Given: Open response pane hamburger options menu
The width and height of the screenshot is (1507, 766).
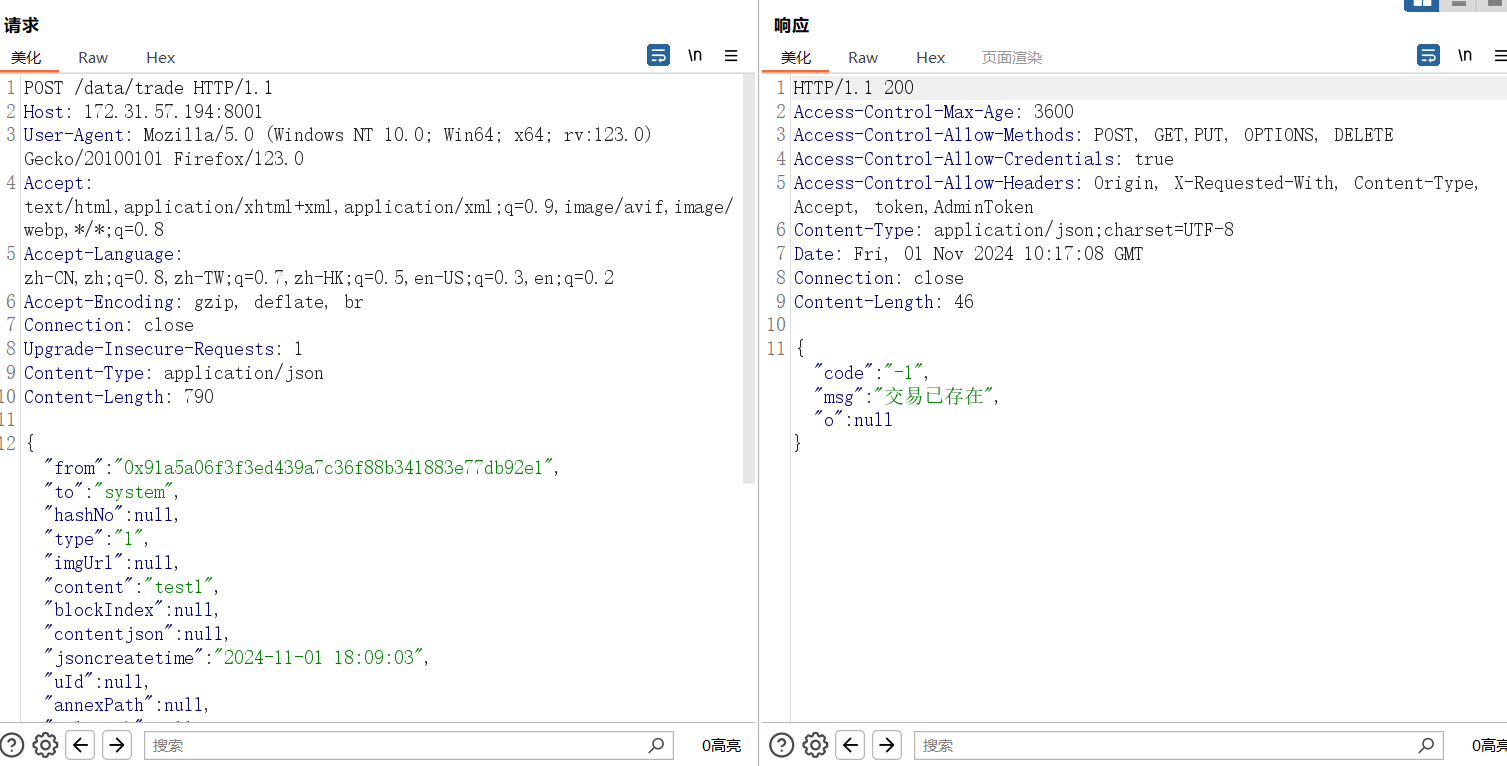Looking at the screenshot, I should tap(1501, 56).
